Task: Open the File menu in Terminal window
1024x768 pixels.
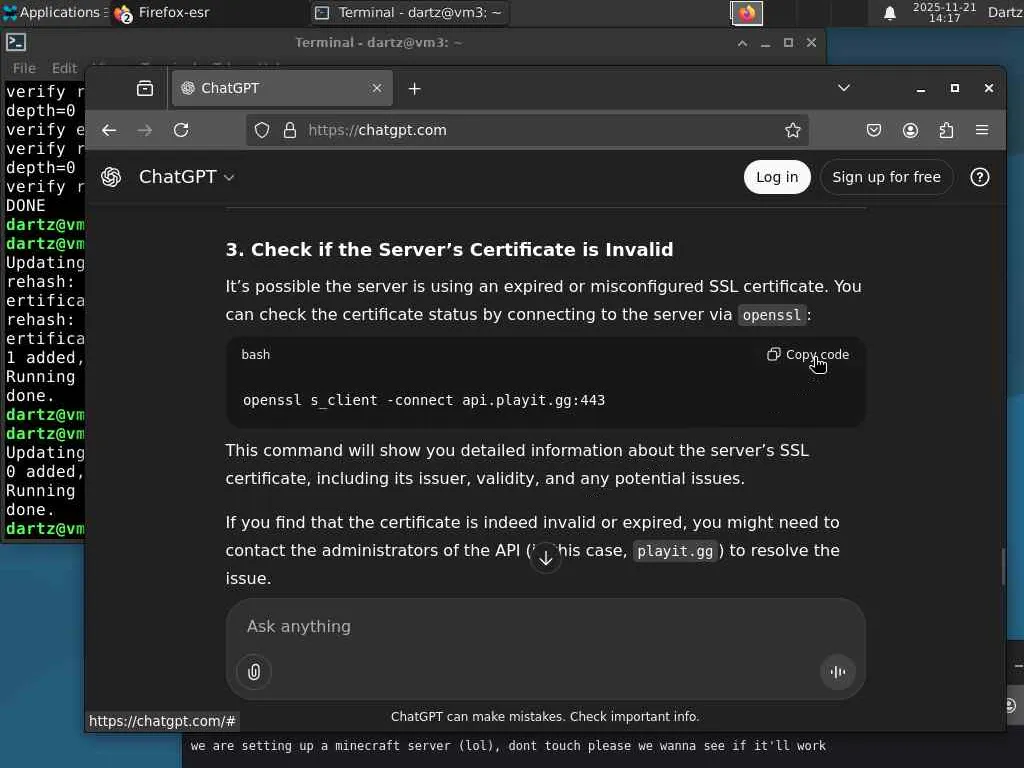Action: click(x=24, y=68)
